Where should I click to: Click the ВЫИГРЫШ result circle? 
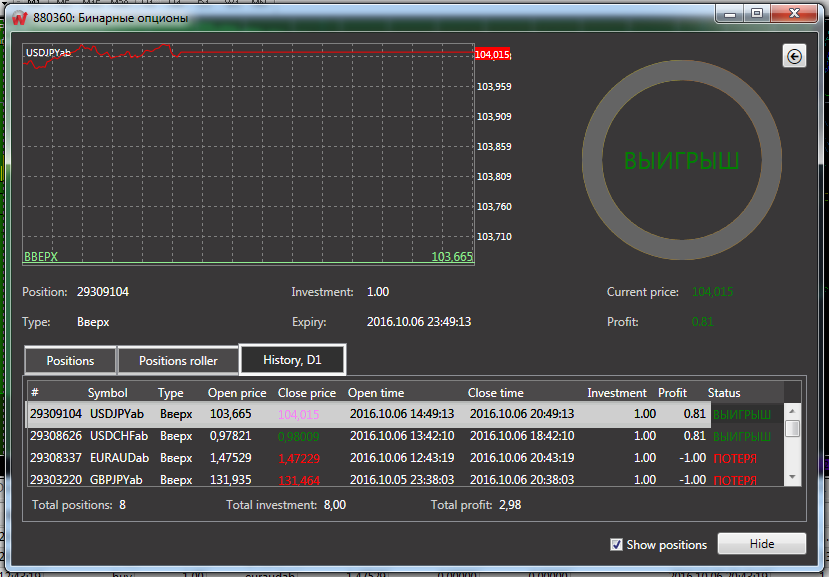coord(682,161)
